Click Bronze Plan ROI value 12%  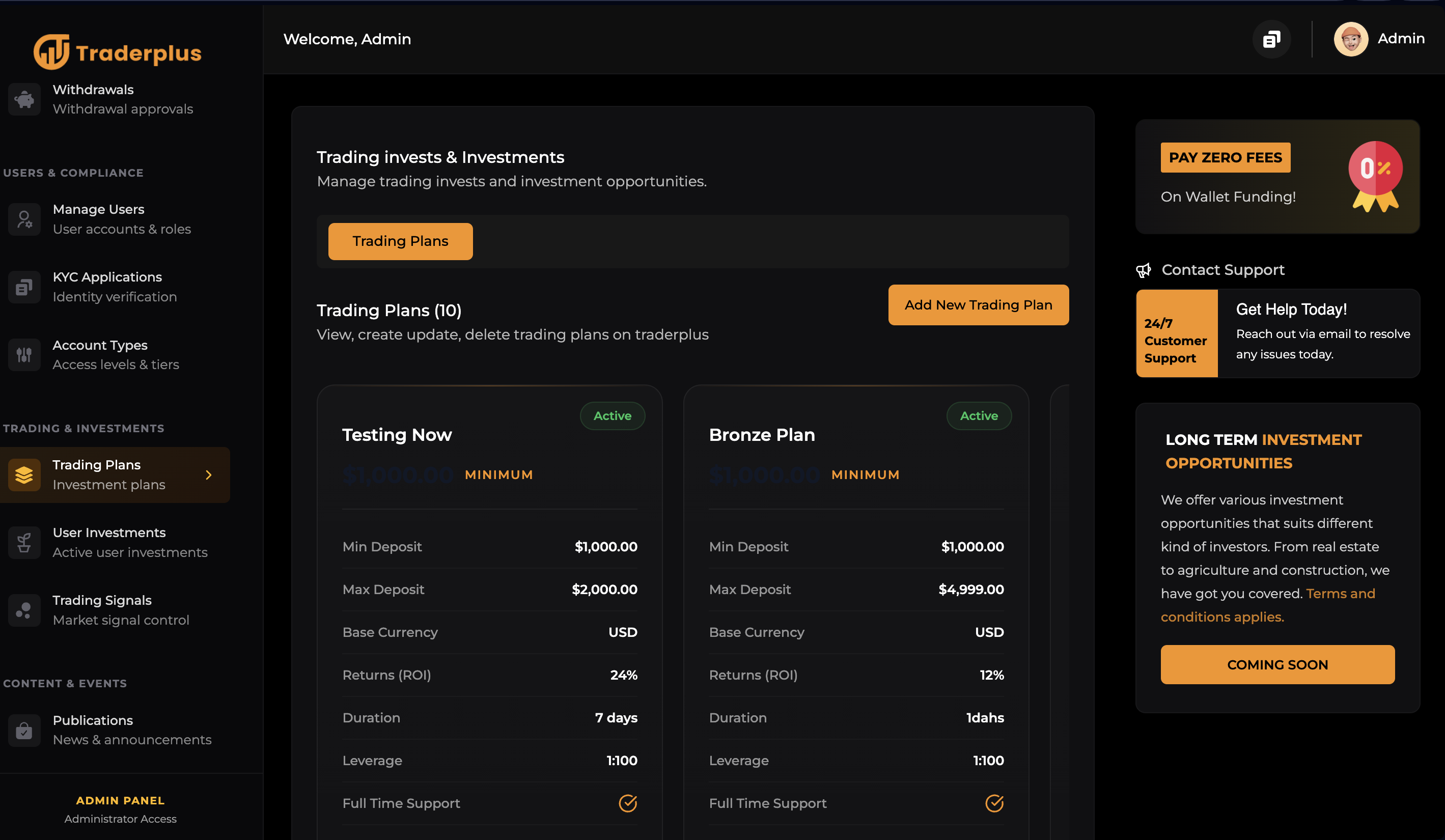pos(992,675)
